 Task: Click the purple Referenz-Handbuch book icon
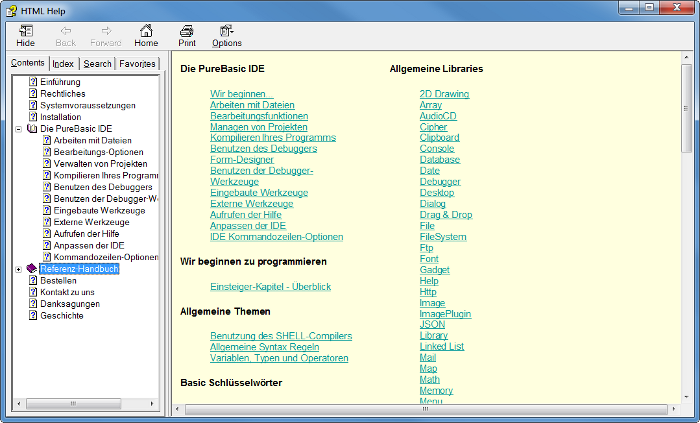pos(32,269)
